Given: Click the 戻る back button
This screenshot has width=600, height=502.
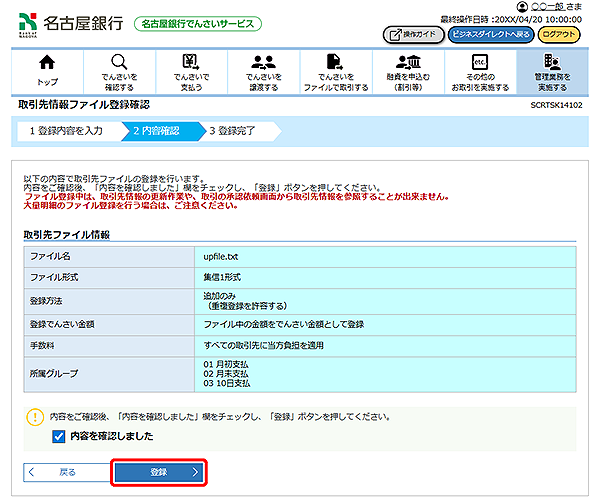Looking at the screenshot, I should [x=60, y=471].
